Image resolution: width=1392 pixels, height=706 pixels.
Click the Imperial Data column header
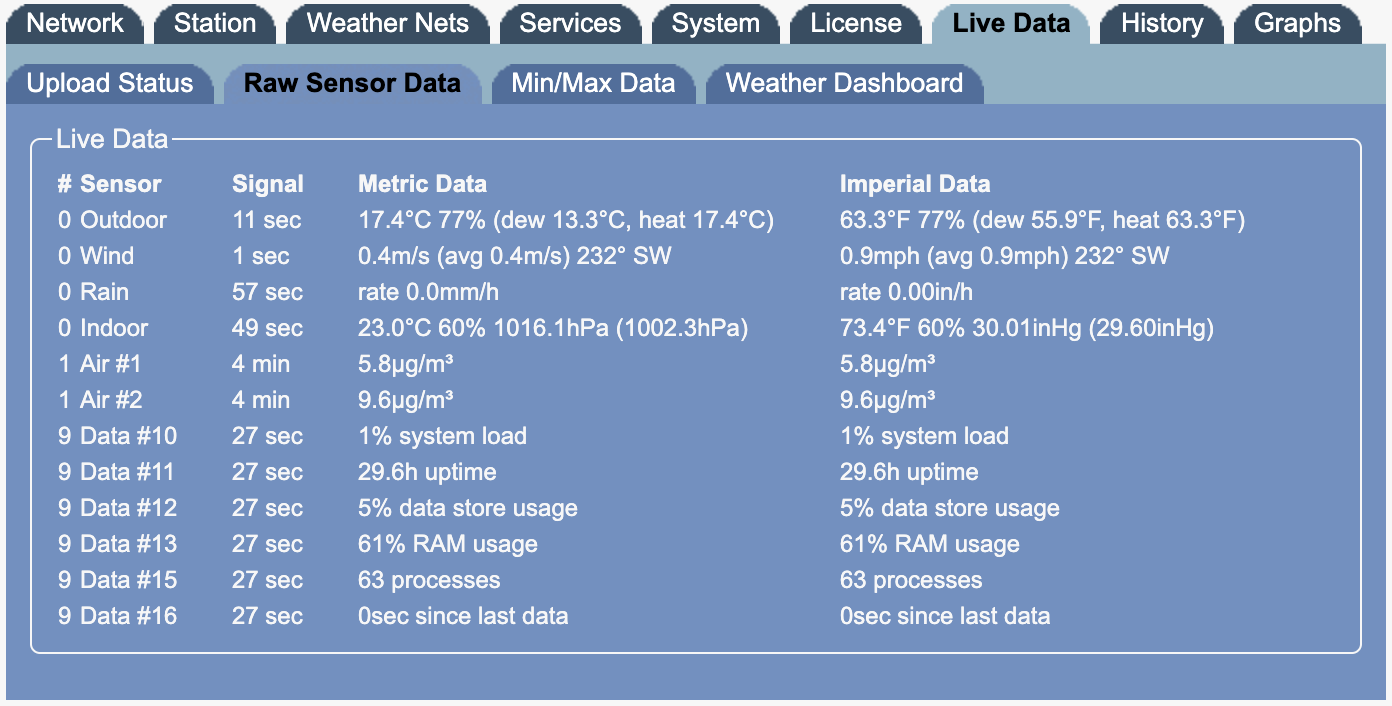[x=914, y=184]
